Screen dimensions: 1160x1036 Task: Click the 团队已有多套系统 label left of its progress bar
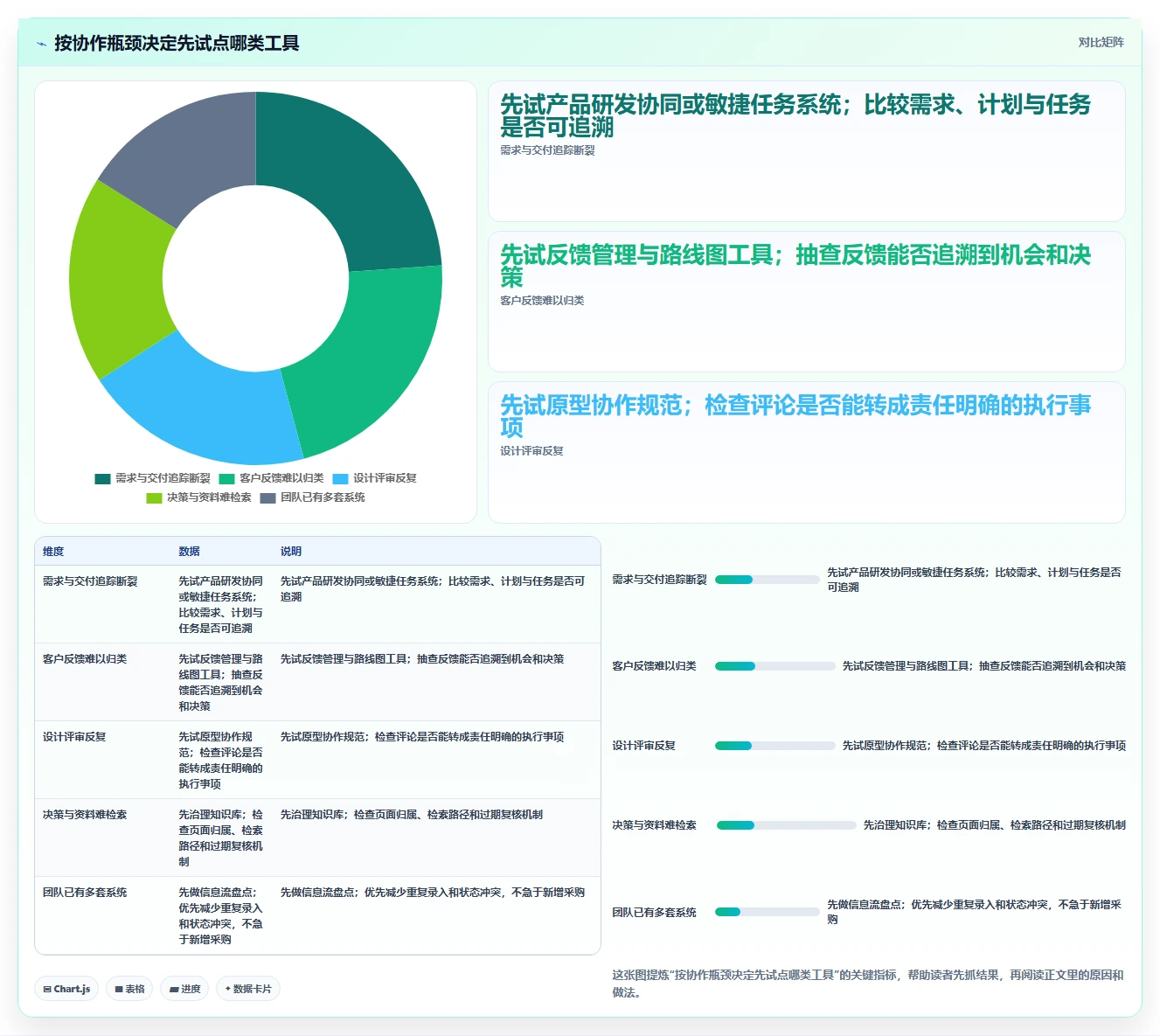point(654,912)
